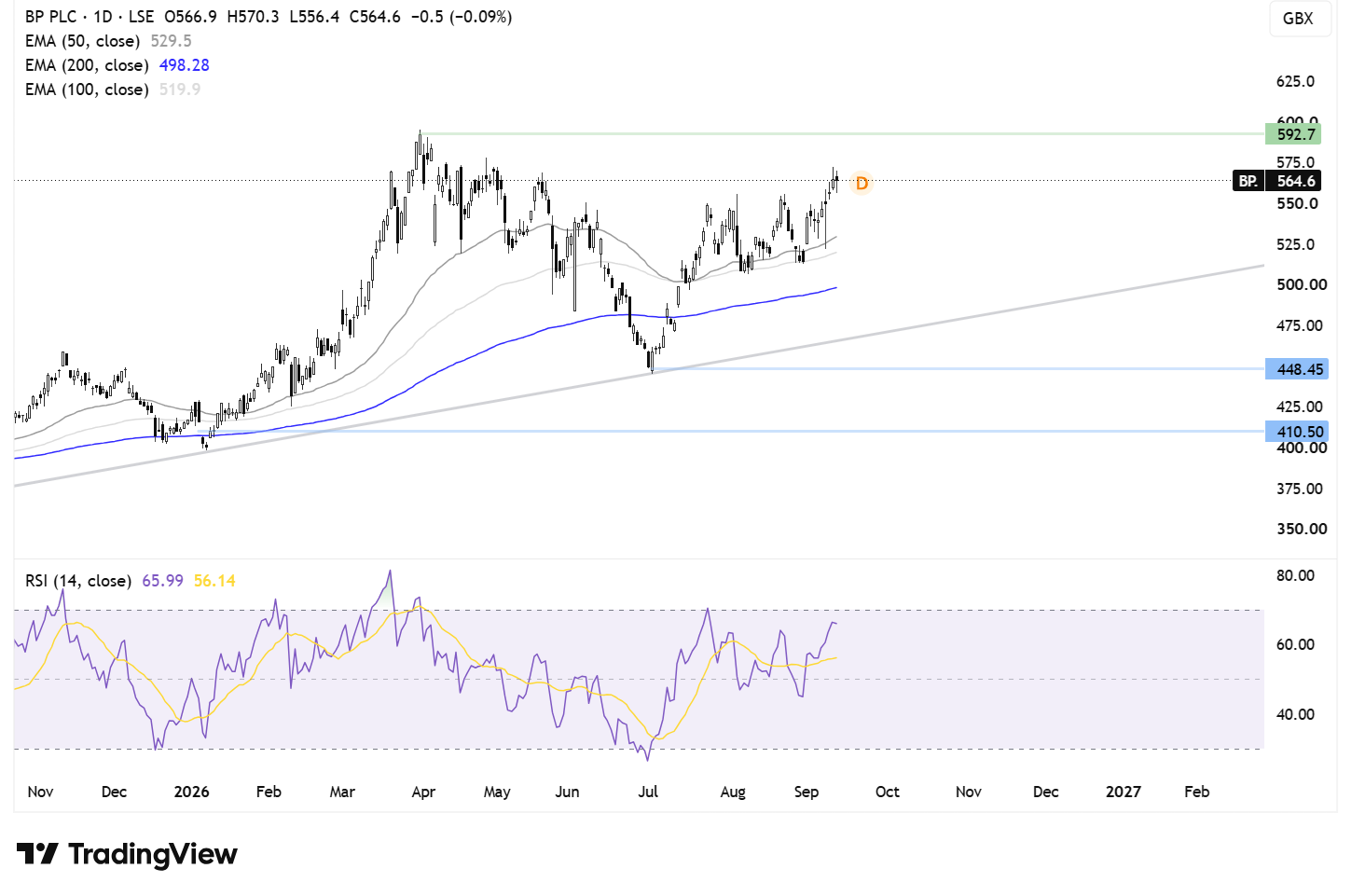Click the price change −0.5 (−0.09%)

(x=462, y=17)
